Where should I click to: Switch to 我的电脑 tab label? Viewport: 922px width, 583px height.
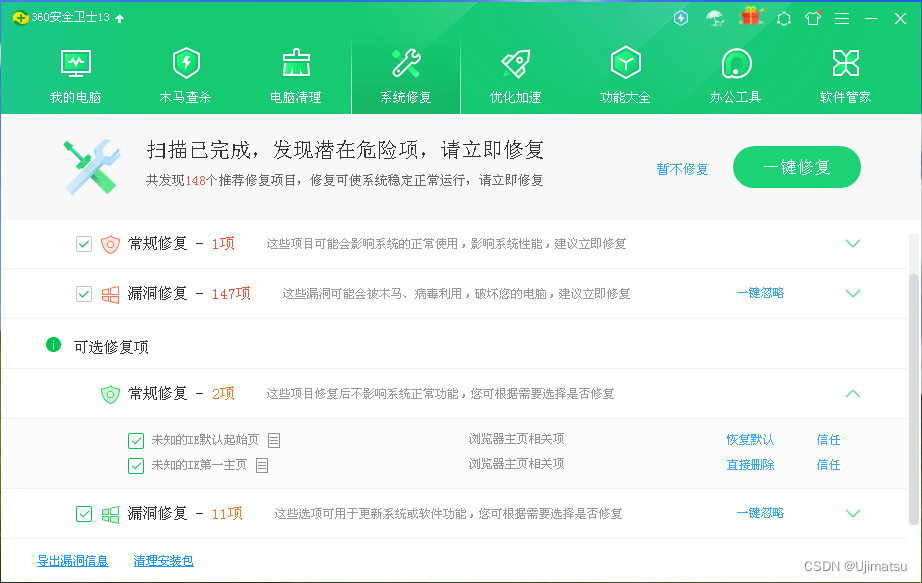(x=76, y=97)
